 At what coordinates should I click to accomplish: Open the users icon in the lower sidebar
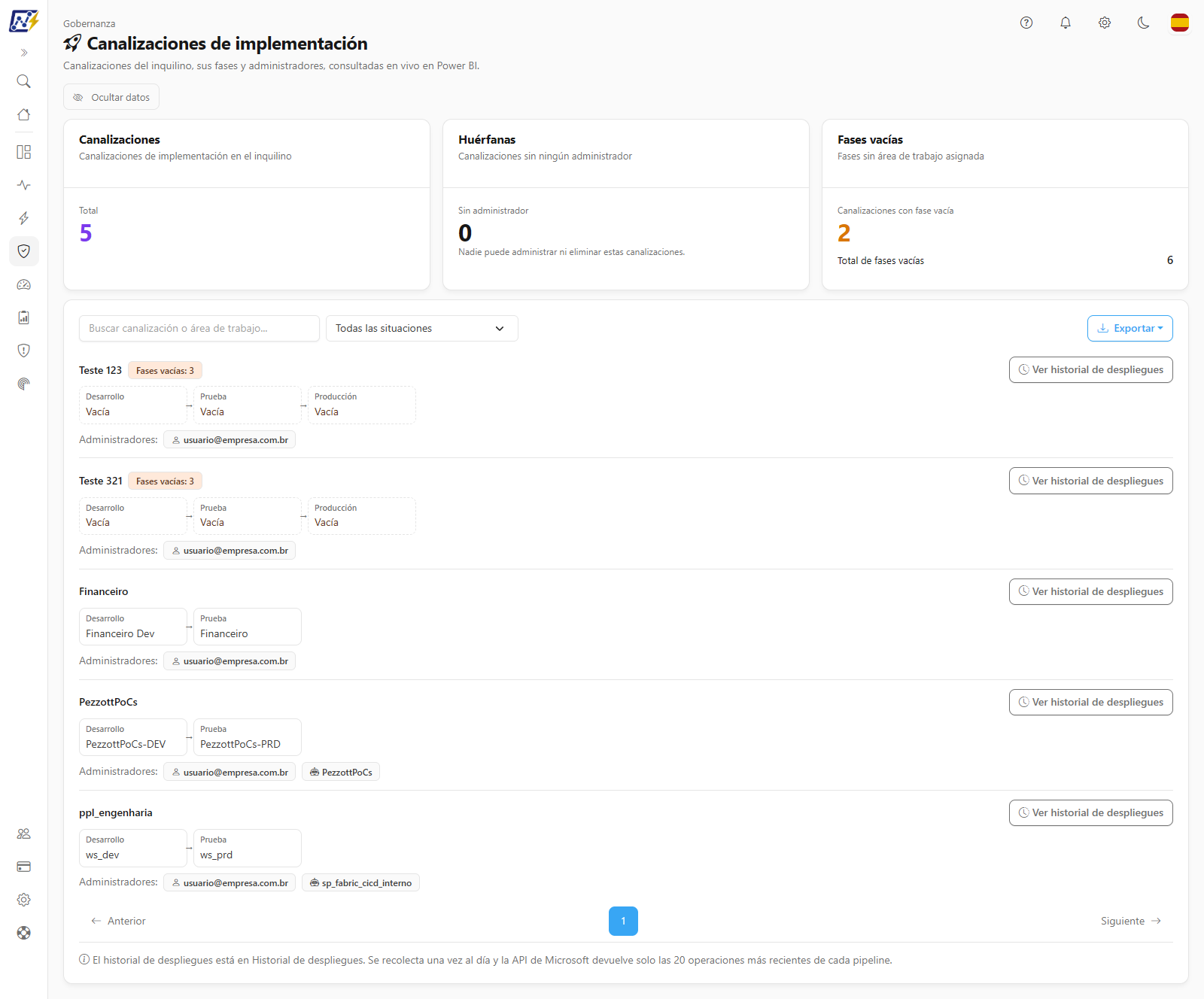(24, 834)
